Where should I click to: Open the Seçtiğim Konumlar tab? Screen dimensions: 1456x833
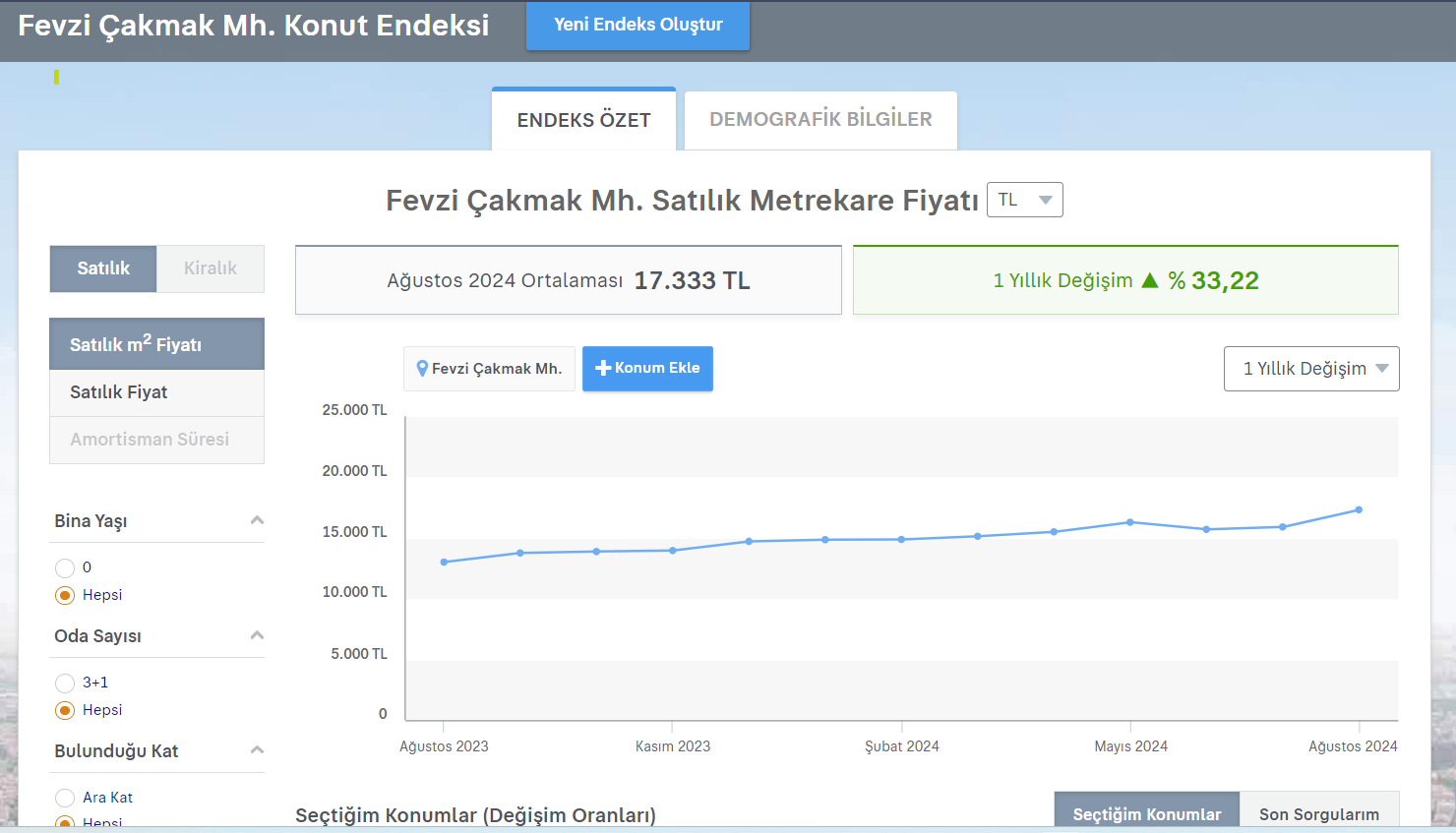pos(1147,811)
